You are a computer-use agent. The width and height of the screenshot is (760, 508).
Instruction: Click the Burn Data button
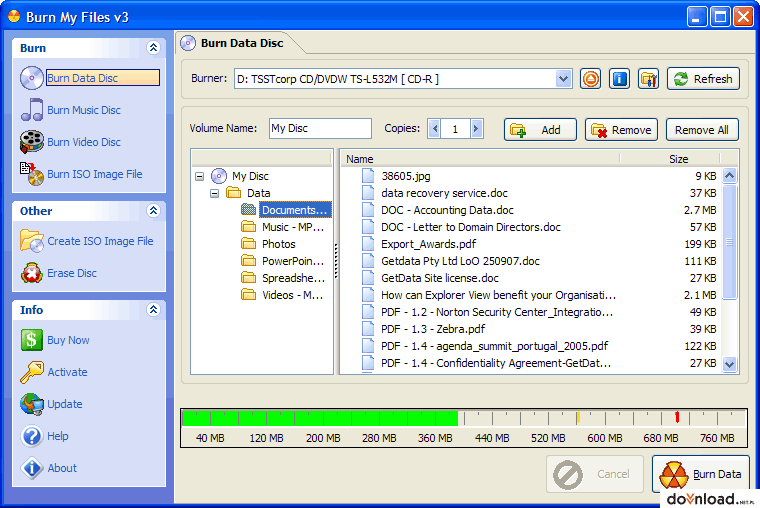700,475
